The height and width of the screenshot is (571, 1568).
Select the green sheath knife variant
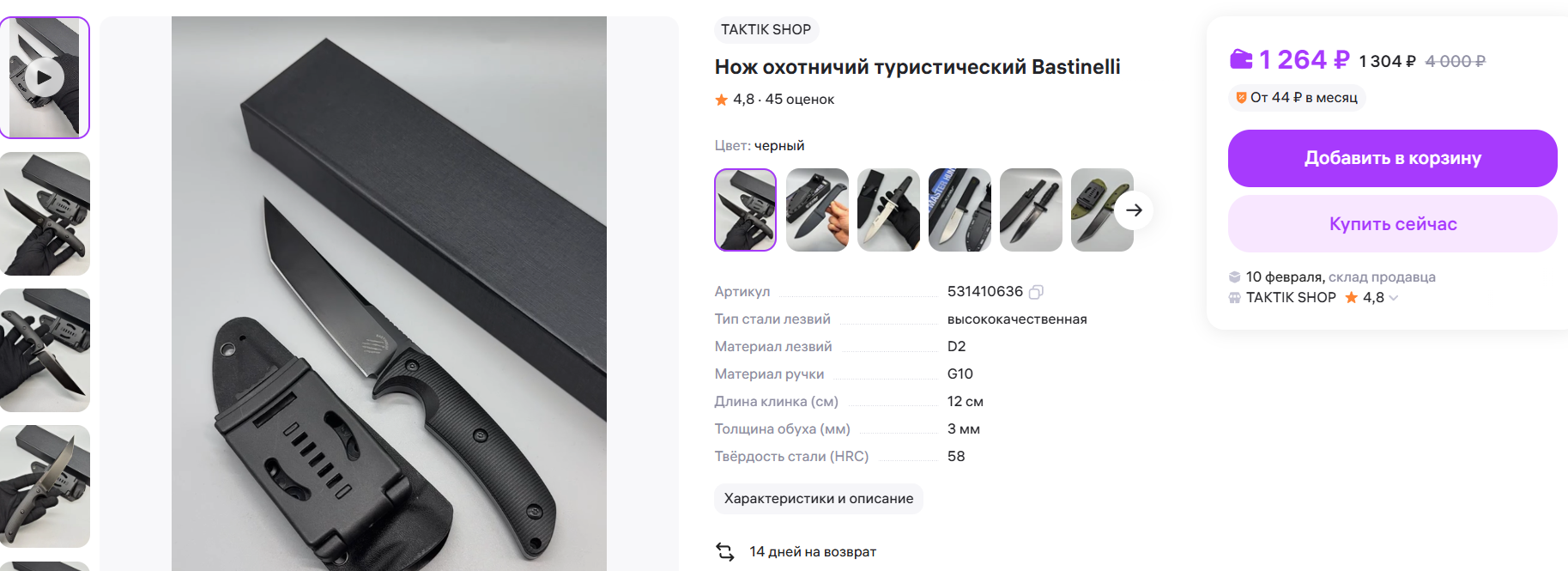[1102, 210]
